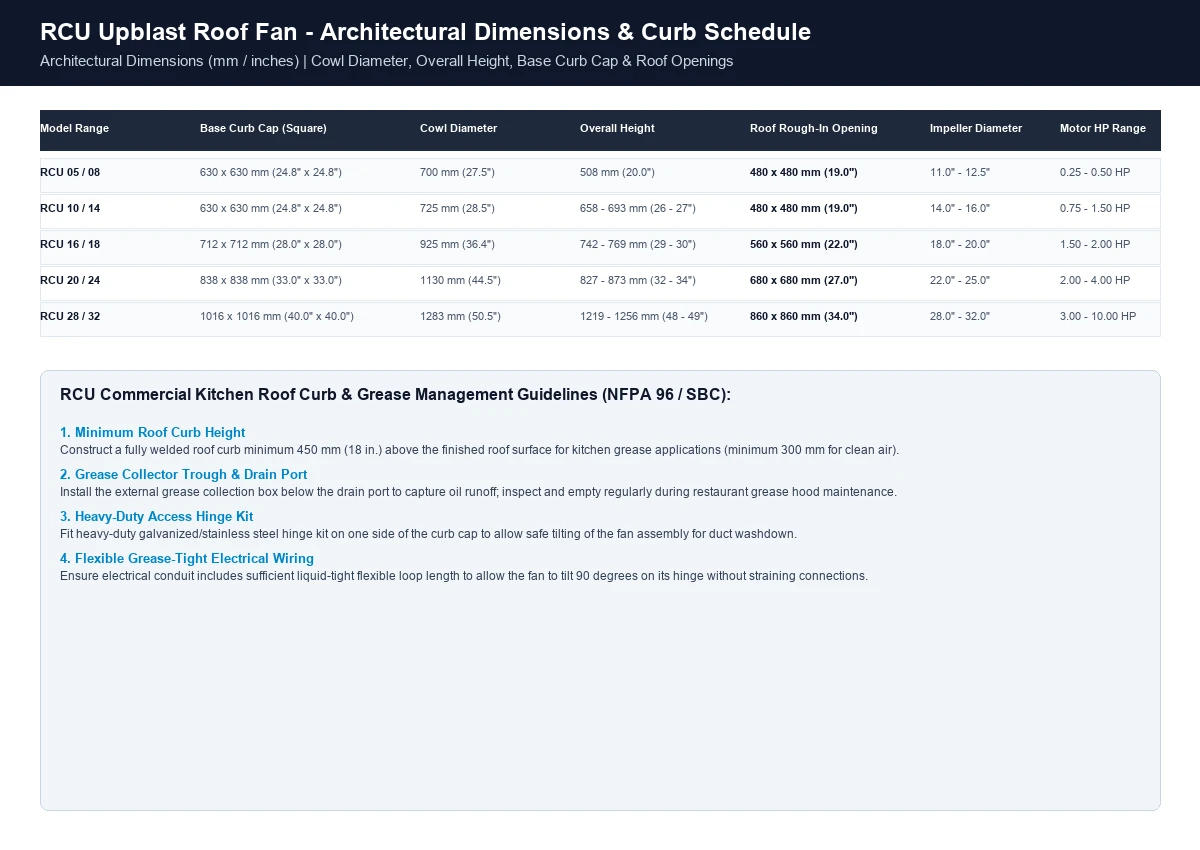The image size is (1200, 850).
Task: Click the '725 mm (28.5")' cowl diameter cell
Action: (x=457, y=208)
